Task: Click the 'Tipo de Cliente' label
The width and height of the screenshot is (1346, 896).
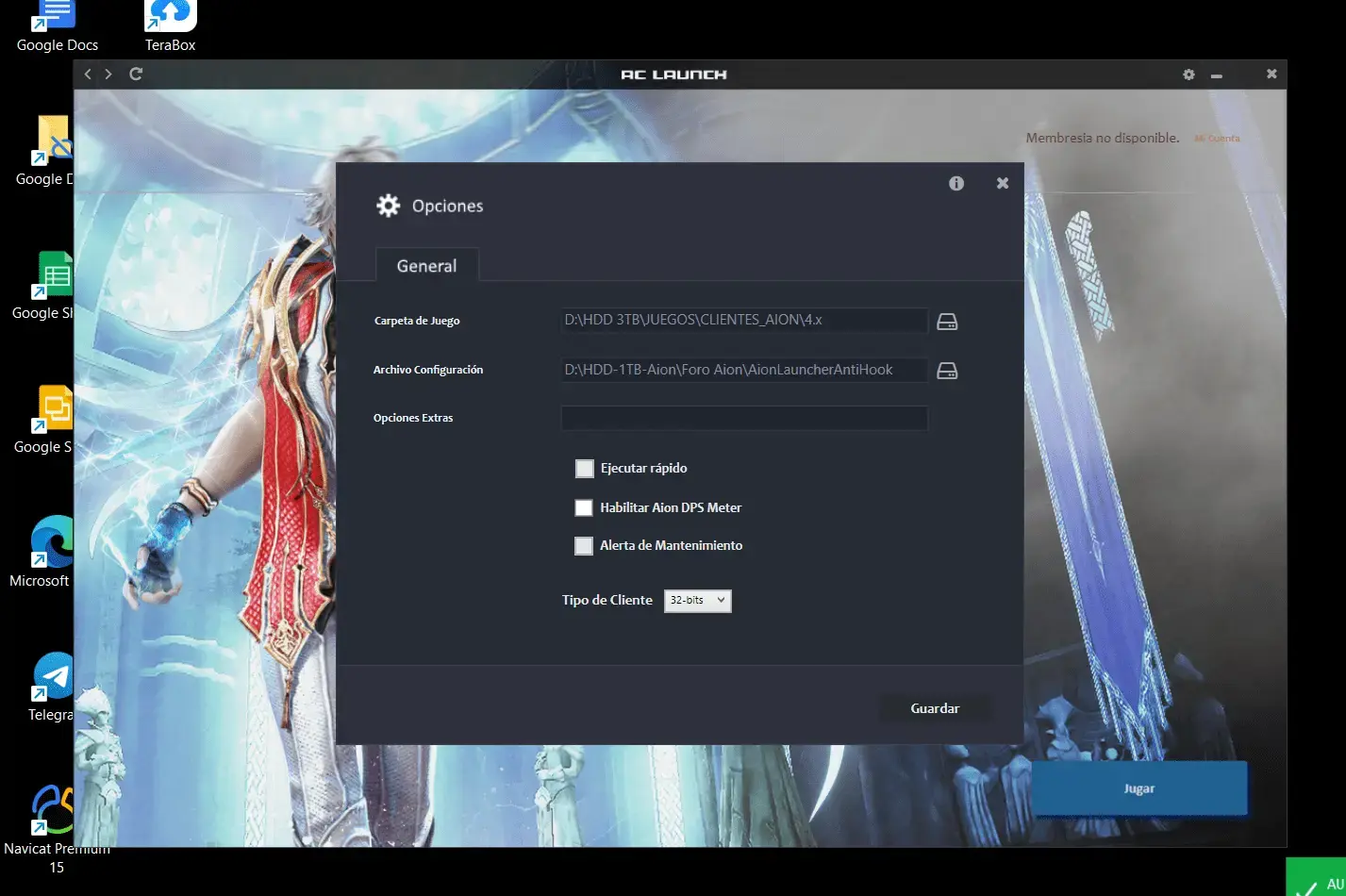Action: (607, 600)
